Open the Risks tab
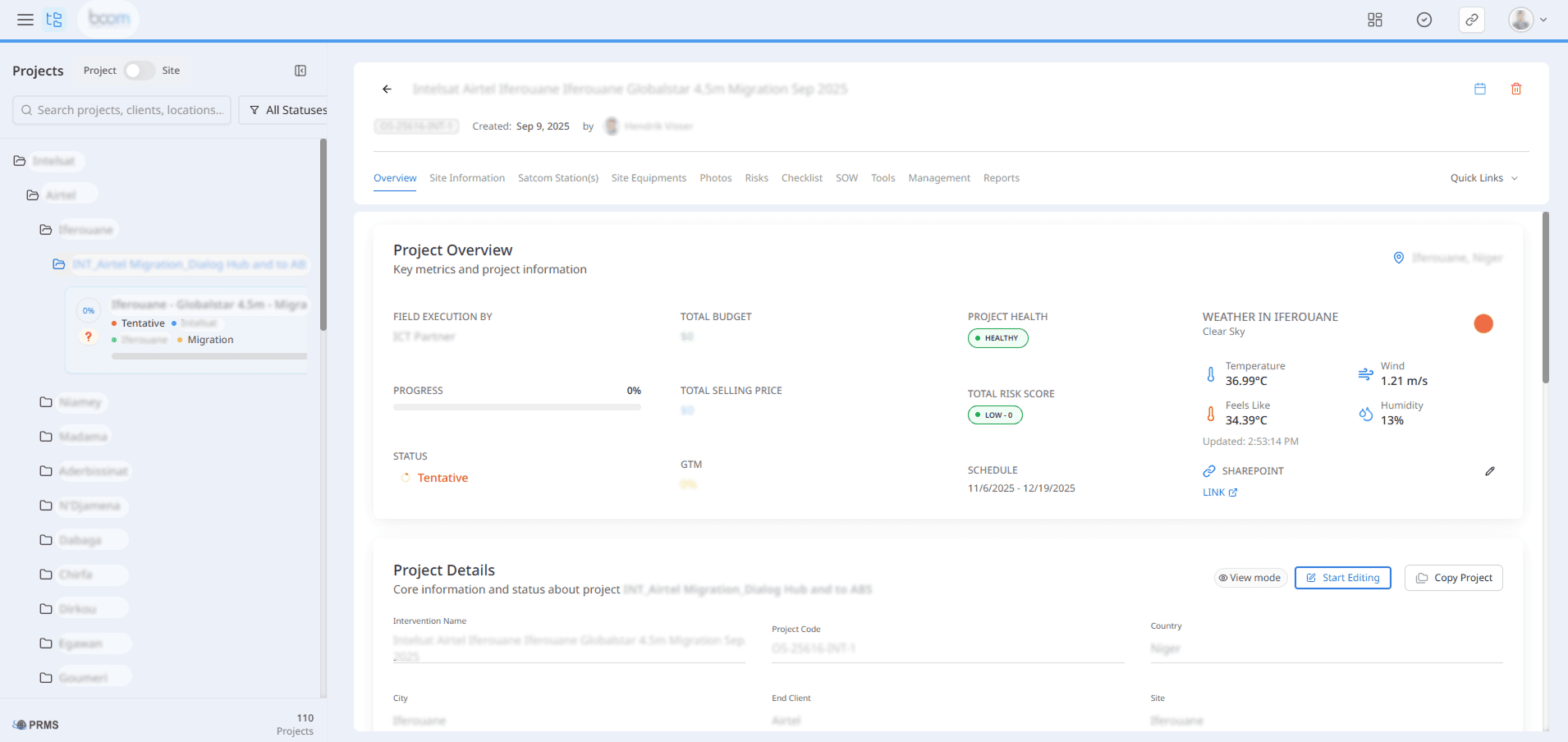Screen dimensions: 1568x742 click(756, 178)
